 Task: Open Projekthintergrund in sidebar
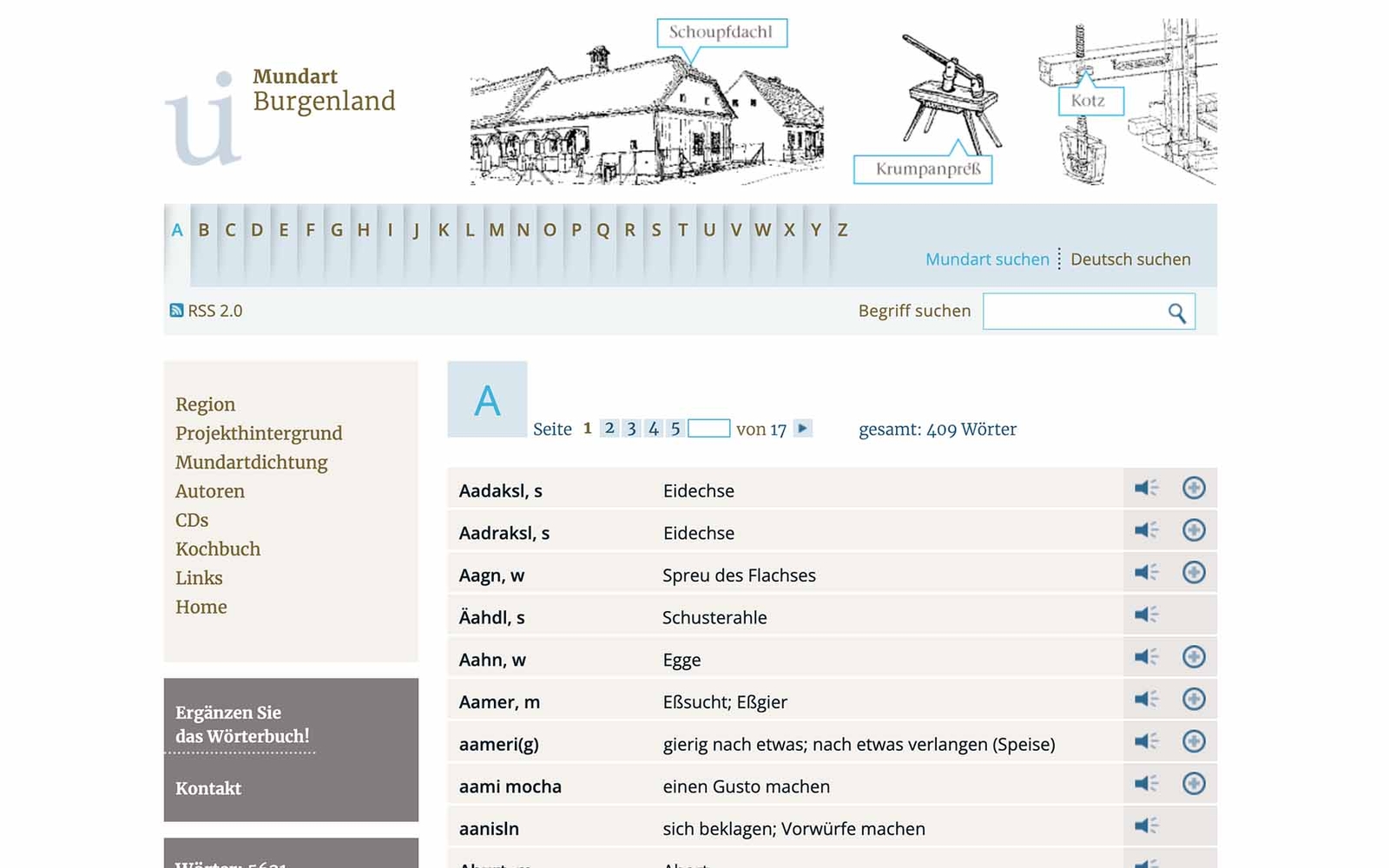(x=259, y=433)
